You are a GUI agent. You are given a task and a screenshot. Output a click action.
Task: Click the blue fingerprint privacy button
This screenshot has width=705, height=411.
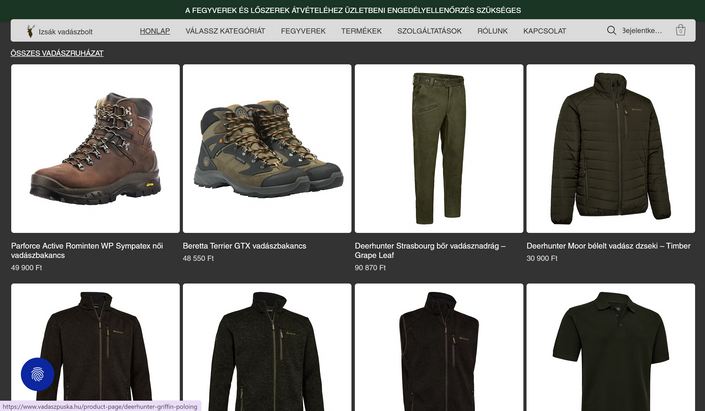[x=37, y=374]
